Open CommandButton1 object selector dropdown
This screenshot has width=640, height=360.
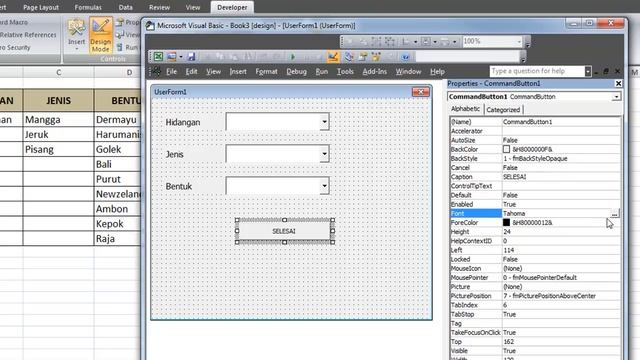(616, 97)
